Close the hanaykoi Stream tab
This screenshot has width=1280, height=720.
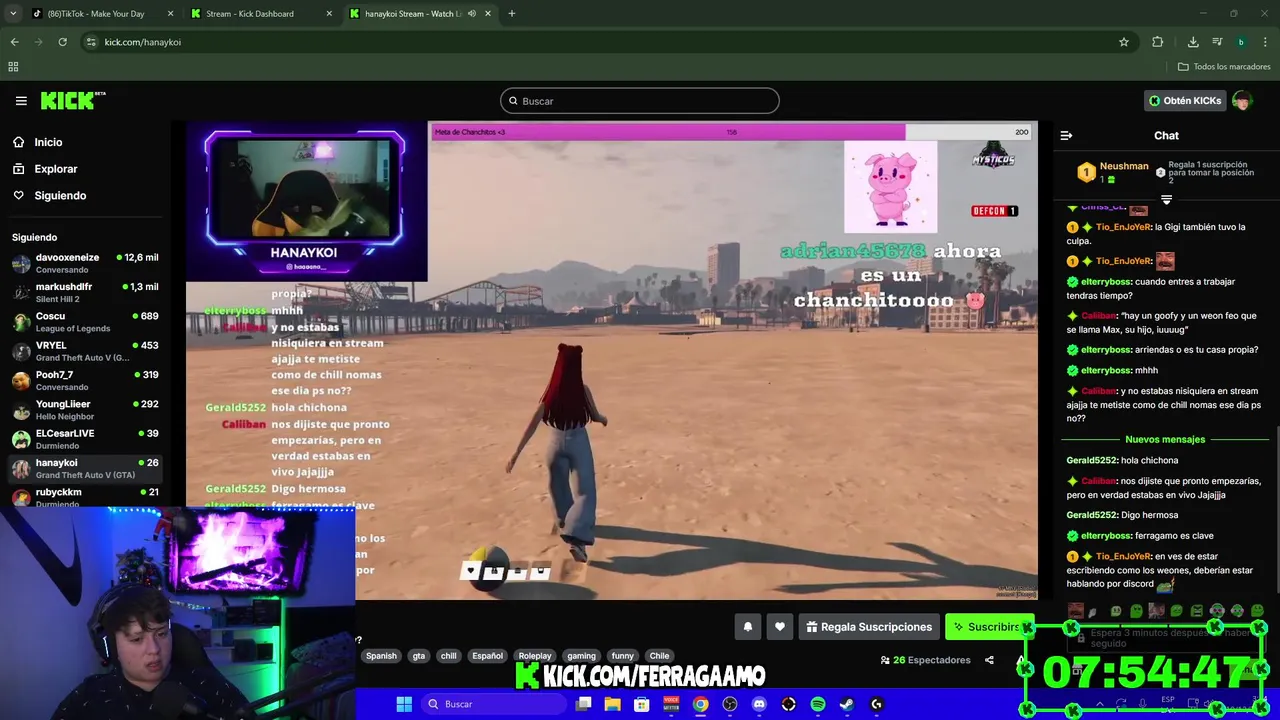[x=488, y=14]
